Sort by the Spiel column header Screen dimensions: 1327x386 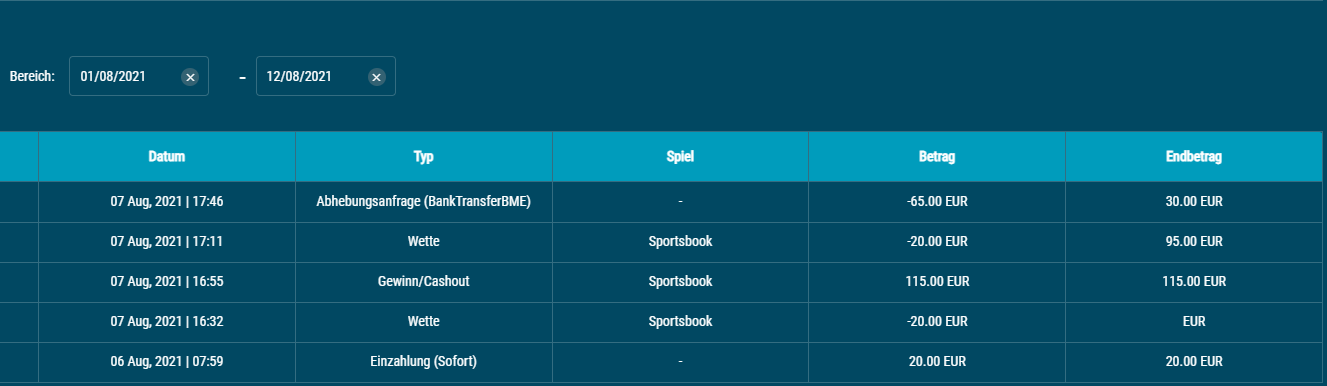click(680, 157)
